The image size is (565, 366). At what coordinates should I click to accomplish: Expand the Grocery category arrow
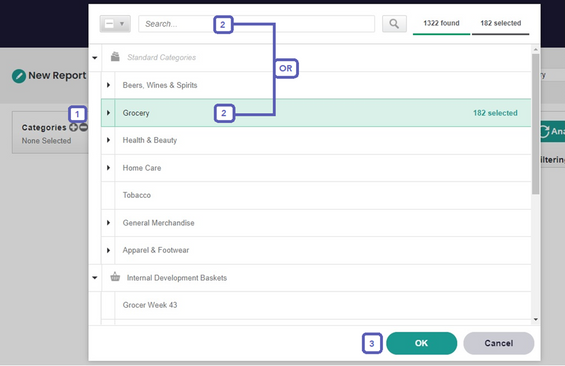click(108, 113)
